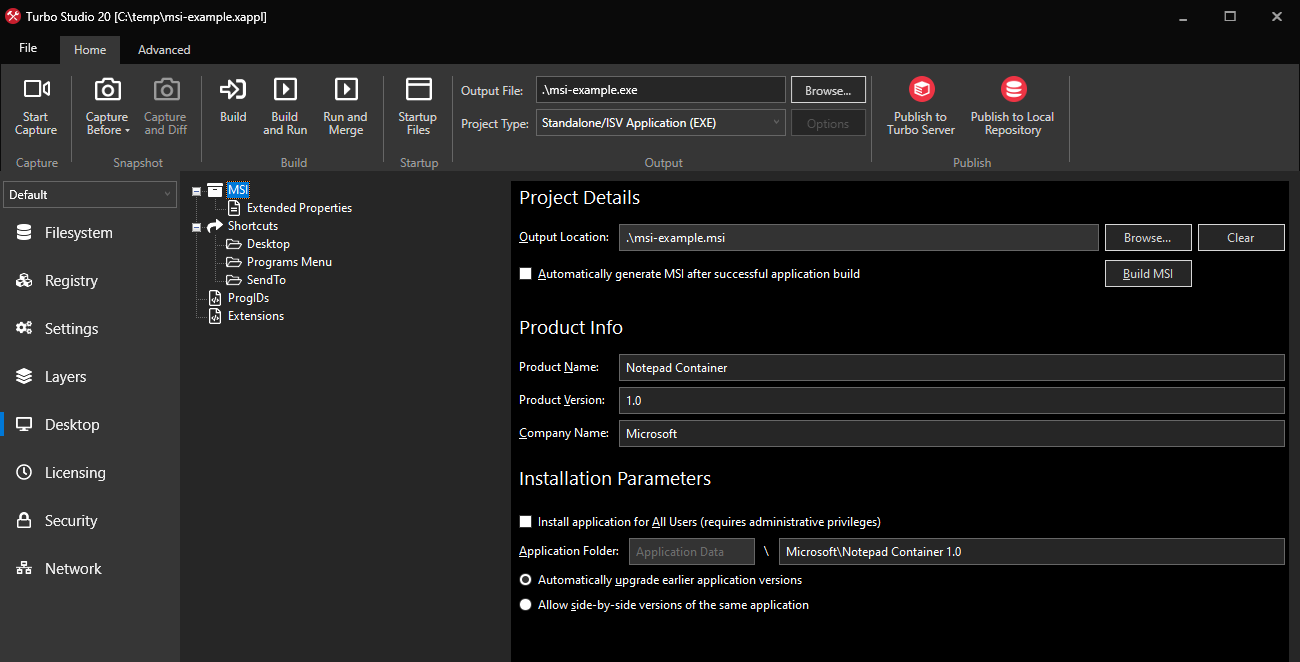Click the Build MSI button
1300x662 pixels.
point(1147,273)
